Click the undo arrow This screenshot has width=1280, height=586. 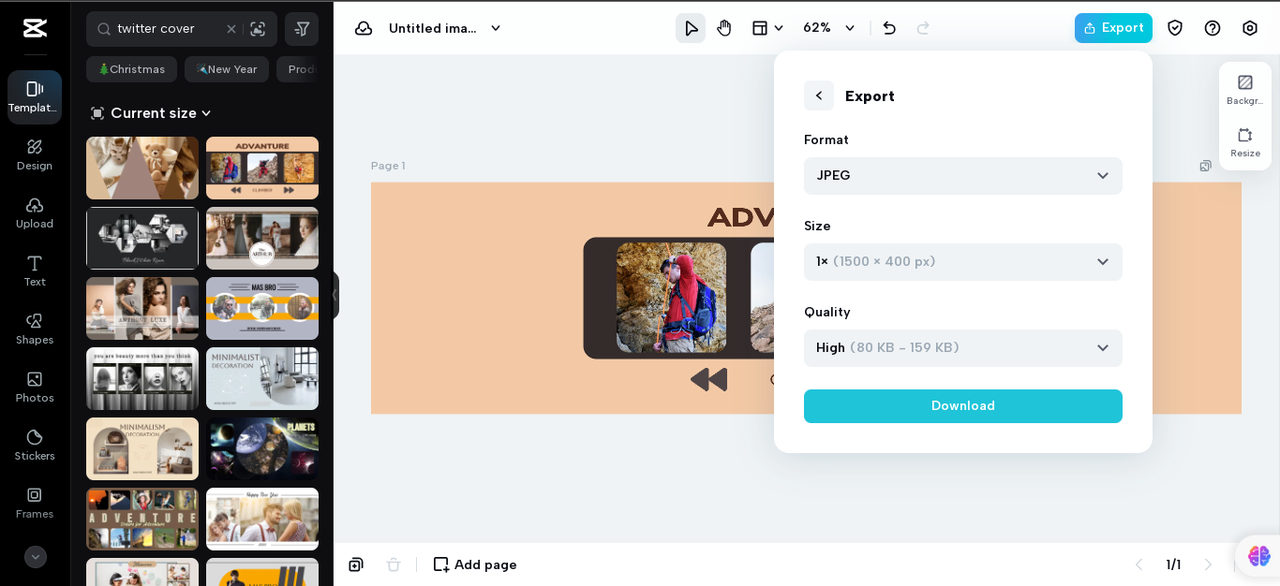[889, 28]
